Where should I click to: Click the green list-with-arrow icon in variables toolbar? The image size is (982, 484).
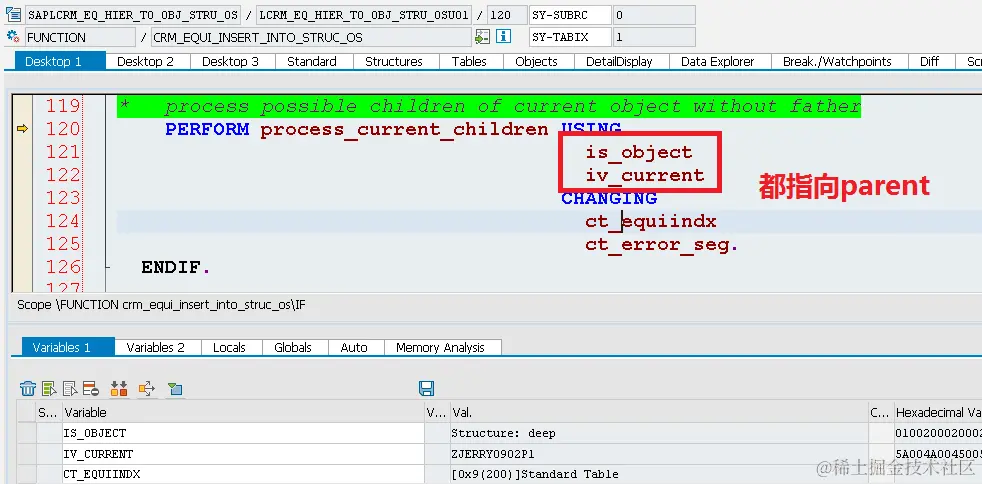pyautogui.click(x=49, y=388)
